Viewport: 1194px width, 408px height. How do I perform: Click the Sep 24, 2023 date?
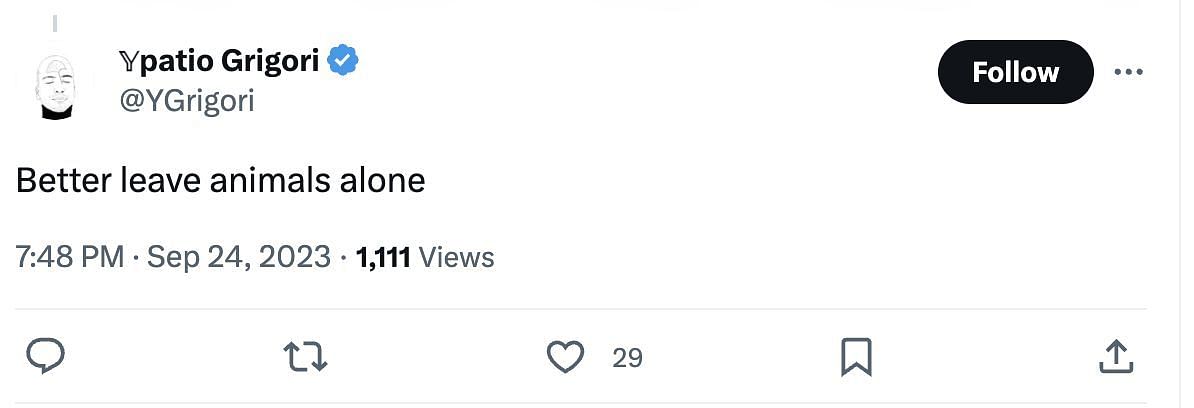click(238, 257)
